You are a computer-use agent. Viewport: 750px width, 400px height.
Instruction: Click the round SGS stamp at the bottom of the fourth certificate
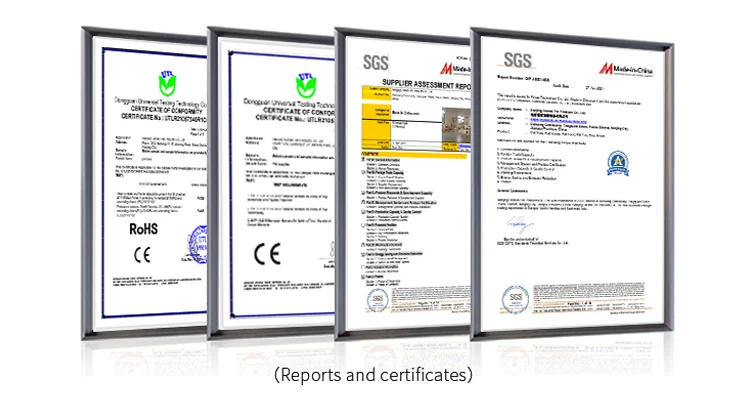(515, 300)
